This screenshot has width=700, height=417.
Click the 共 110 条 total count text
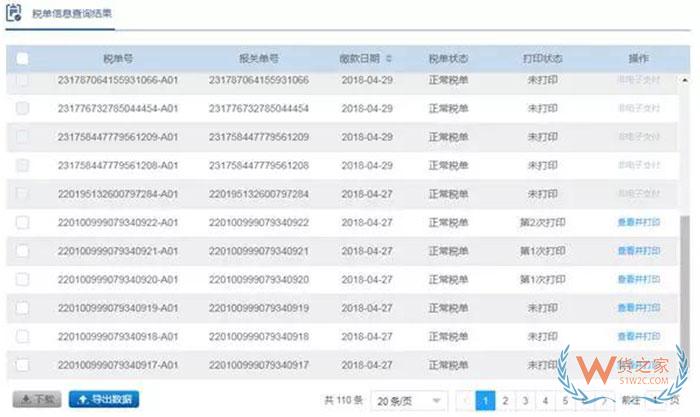point(343,400)
